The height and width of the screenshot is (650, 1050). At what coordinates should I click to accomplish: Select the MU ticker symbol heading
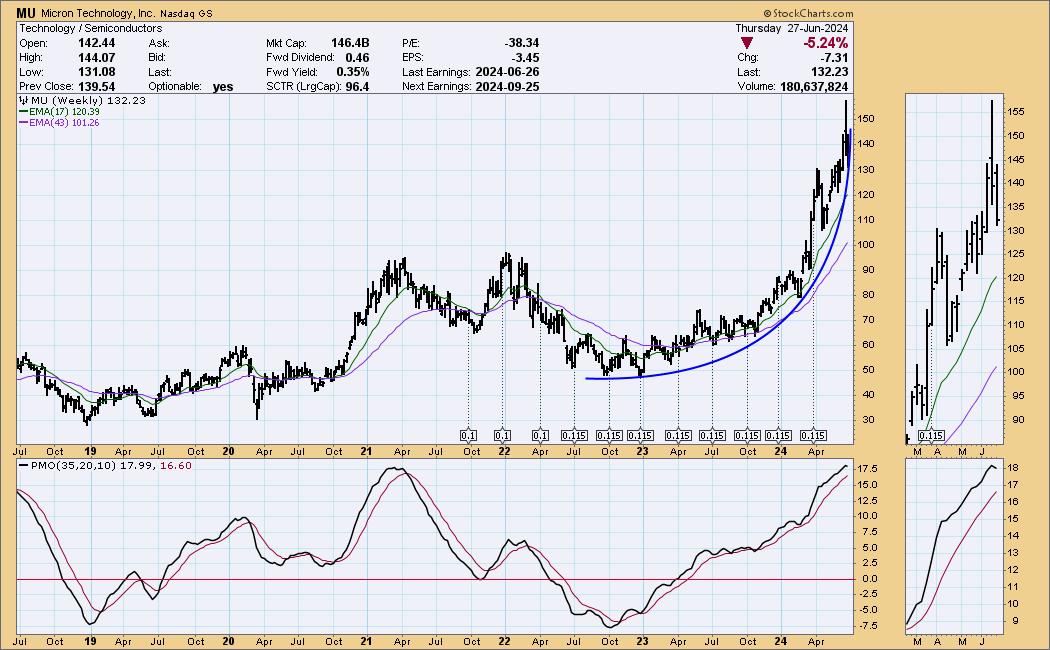(26, 13)
